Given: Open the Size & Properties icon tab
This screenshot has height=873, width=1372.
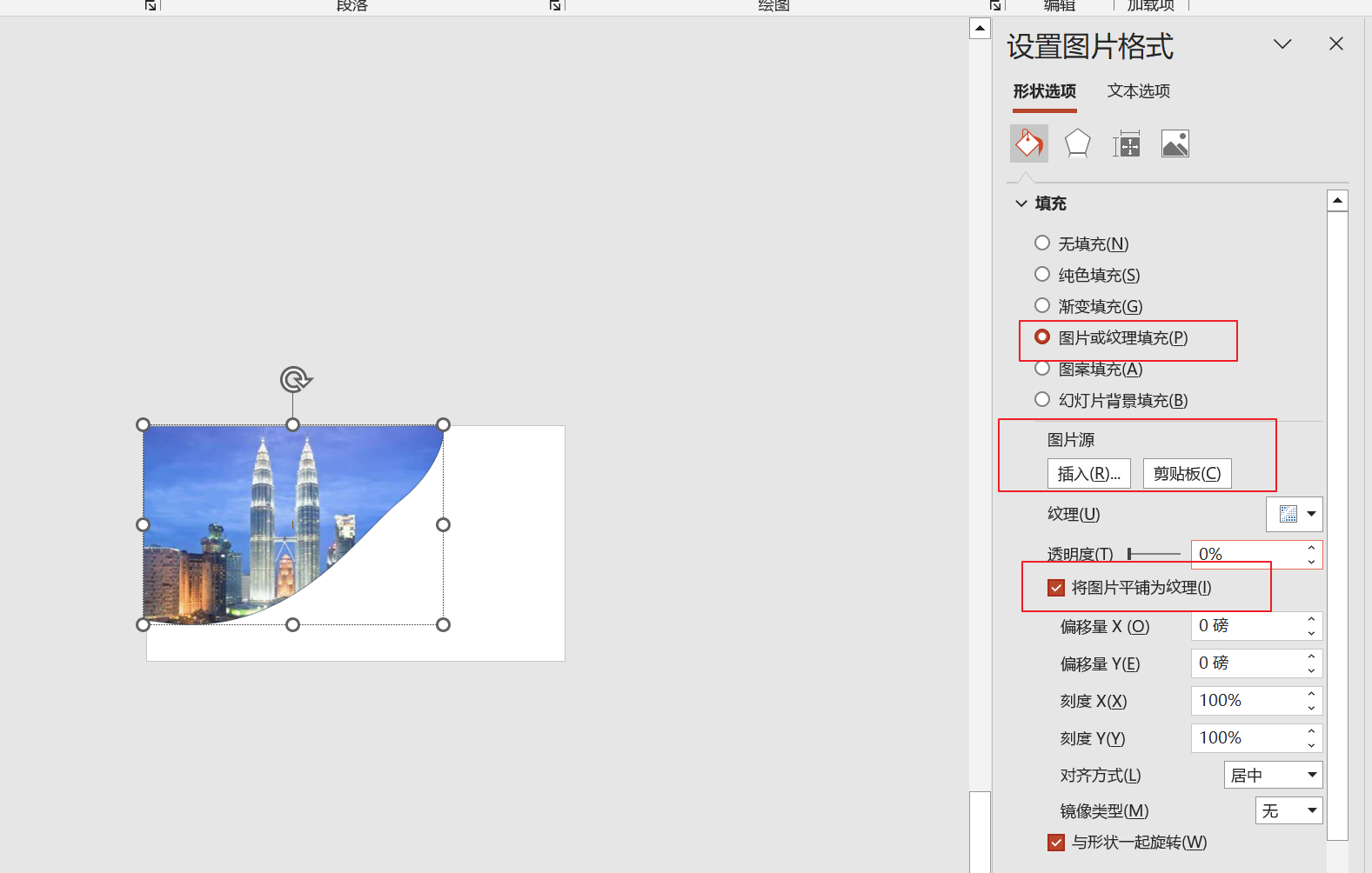Looking at the screenshot, I should 1126,143.
